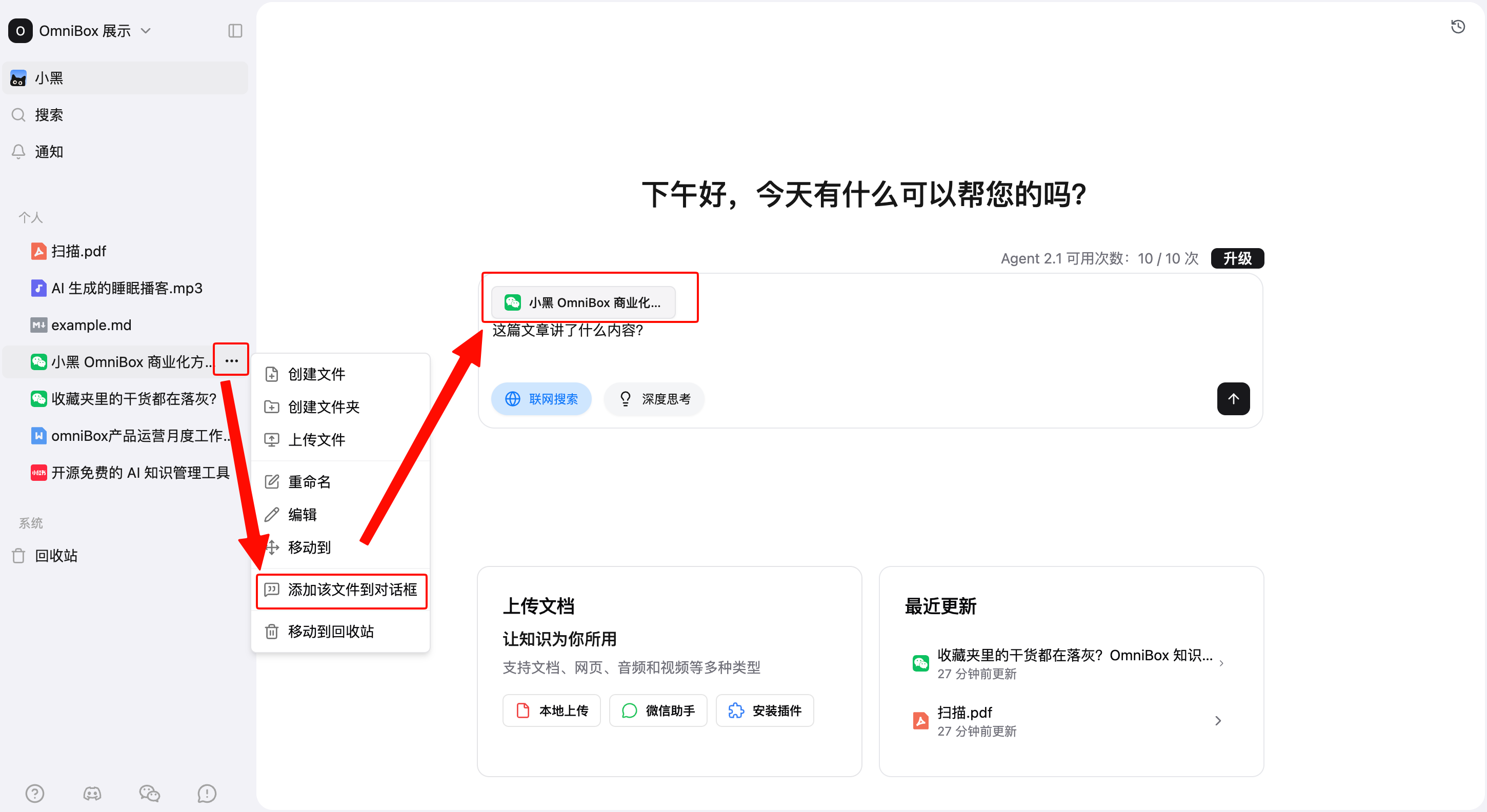Open 回收站 recycle bin
1487x812 pixels.
pos(125,556)
